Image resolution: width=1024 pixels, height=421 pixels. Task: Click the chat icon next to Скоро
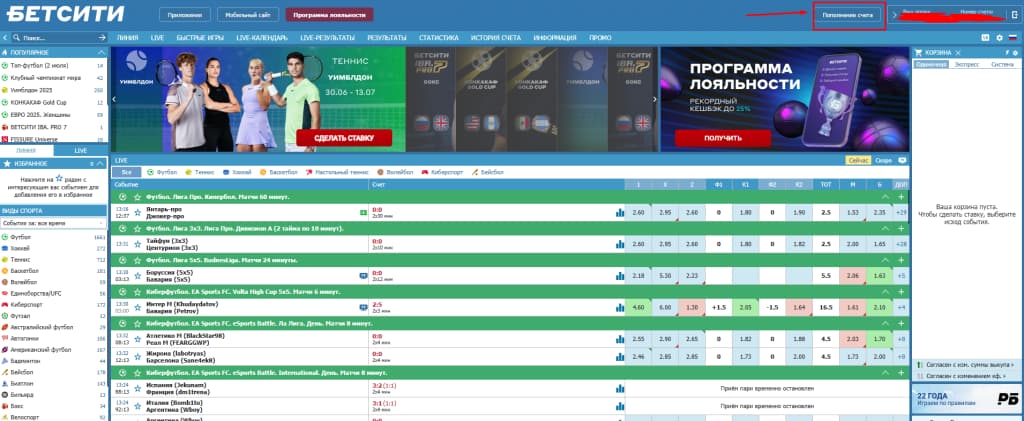(x=902, y=160)
